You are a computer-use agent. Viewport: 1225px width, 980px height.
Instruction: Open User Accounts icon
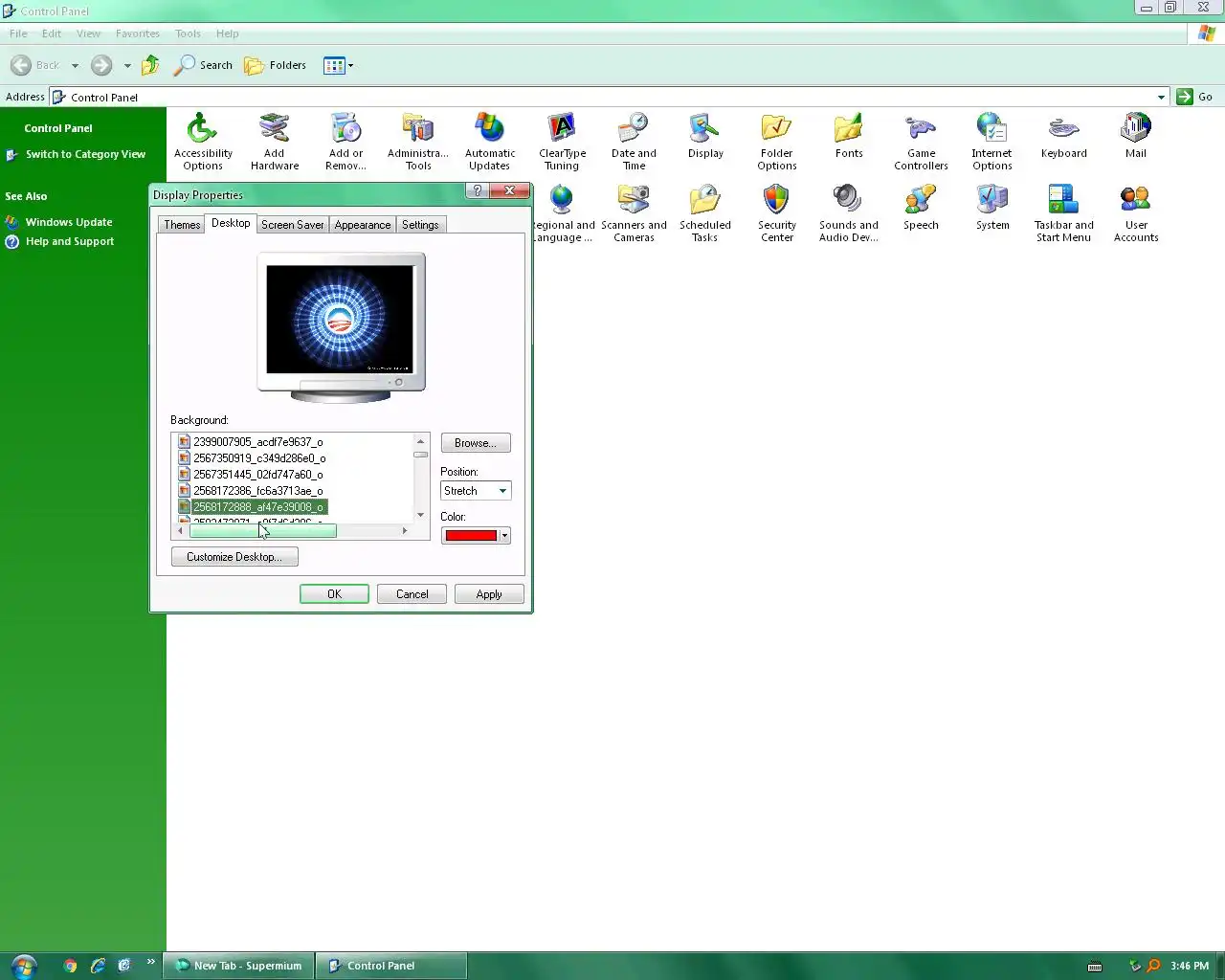click(x=1136, y=213)
